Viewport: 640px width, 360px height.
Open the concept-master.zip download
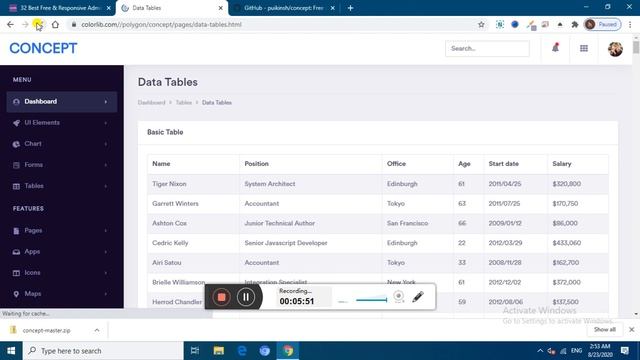(47, 330)
